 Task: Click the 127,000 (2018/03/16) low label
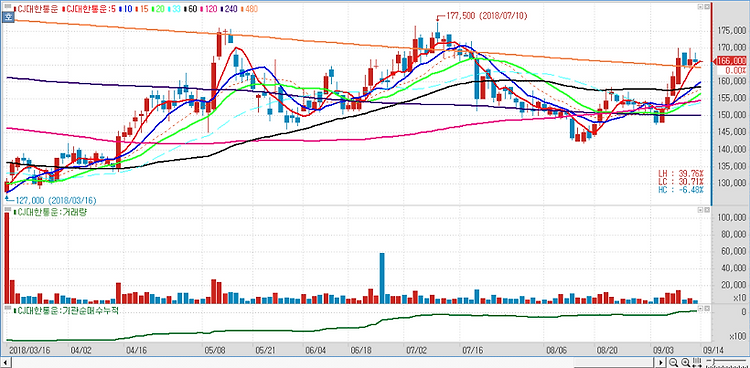tap(56, 201)
